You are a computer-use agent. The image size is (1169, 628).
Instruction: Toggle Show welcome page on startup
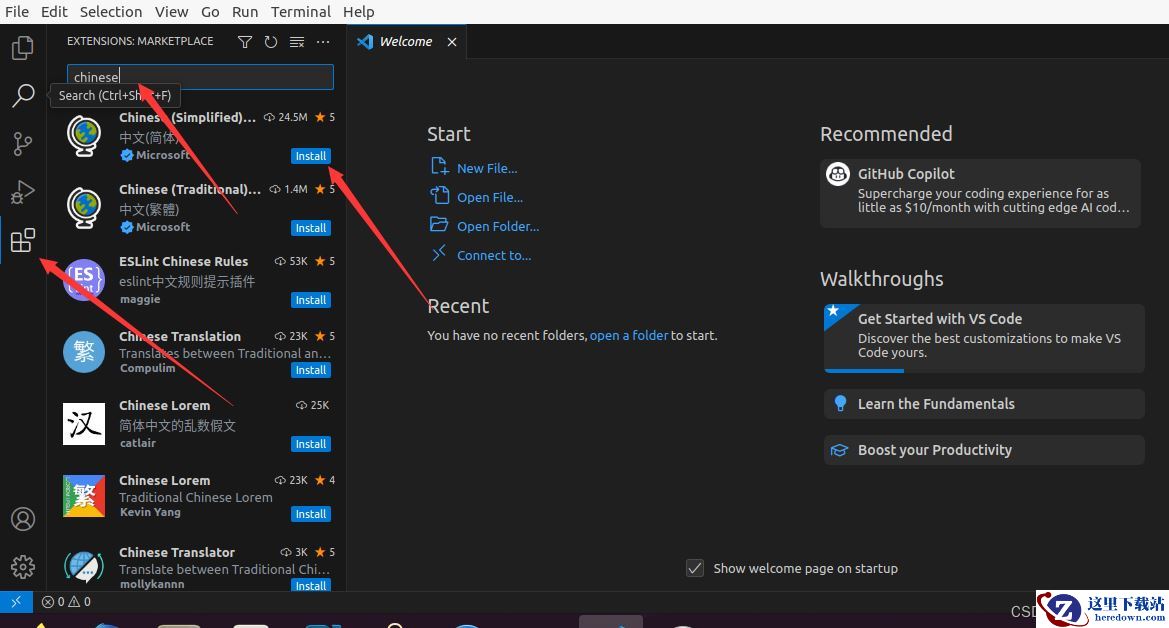tap(695, 568)
